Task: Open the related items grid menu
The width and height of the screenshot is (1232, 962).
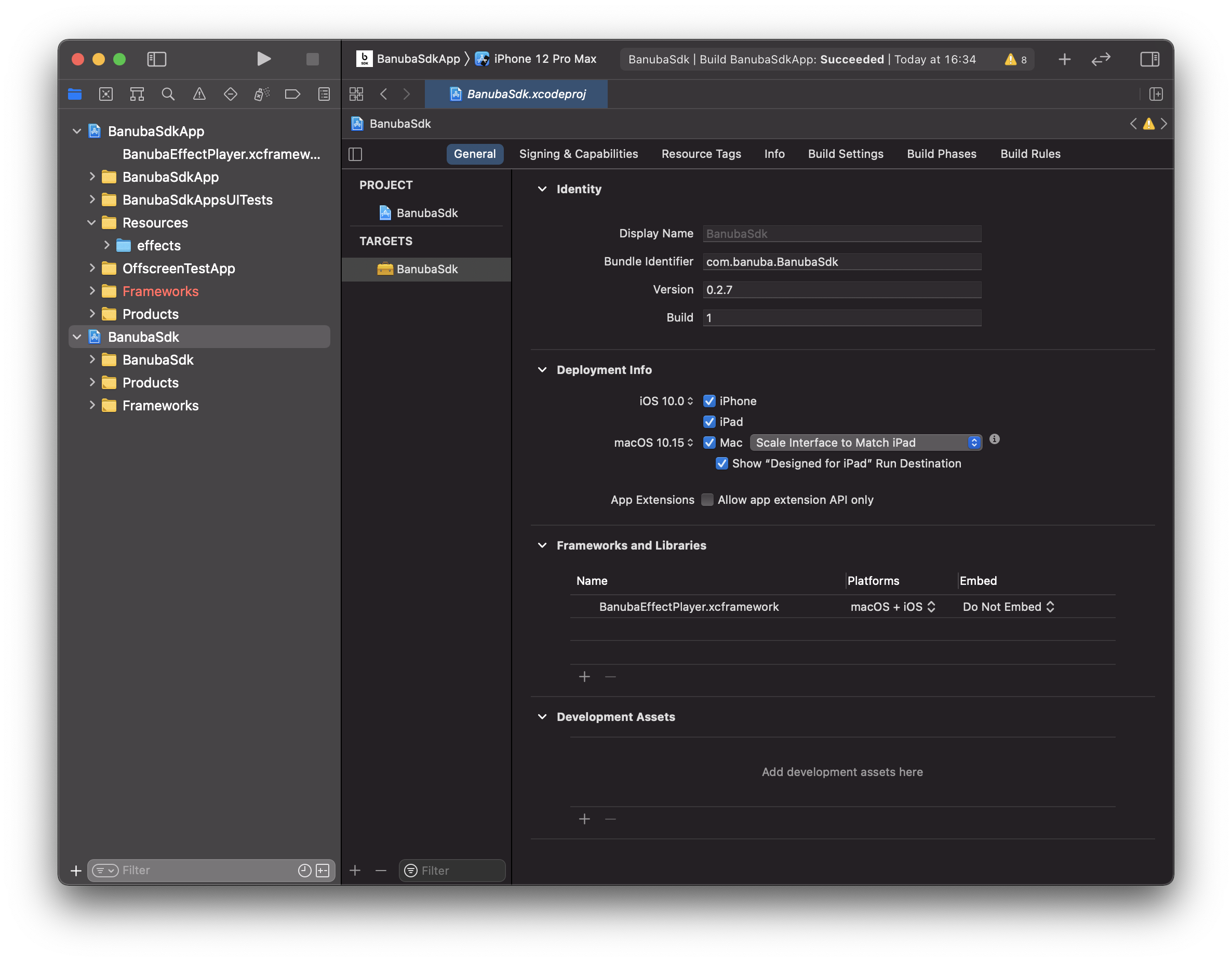Action: point(356,94)
